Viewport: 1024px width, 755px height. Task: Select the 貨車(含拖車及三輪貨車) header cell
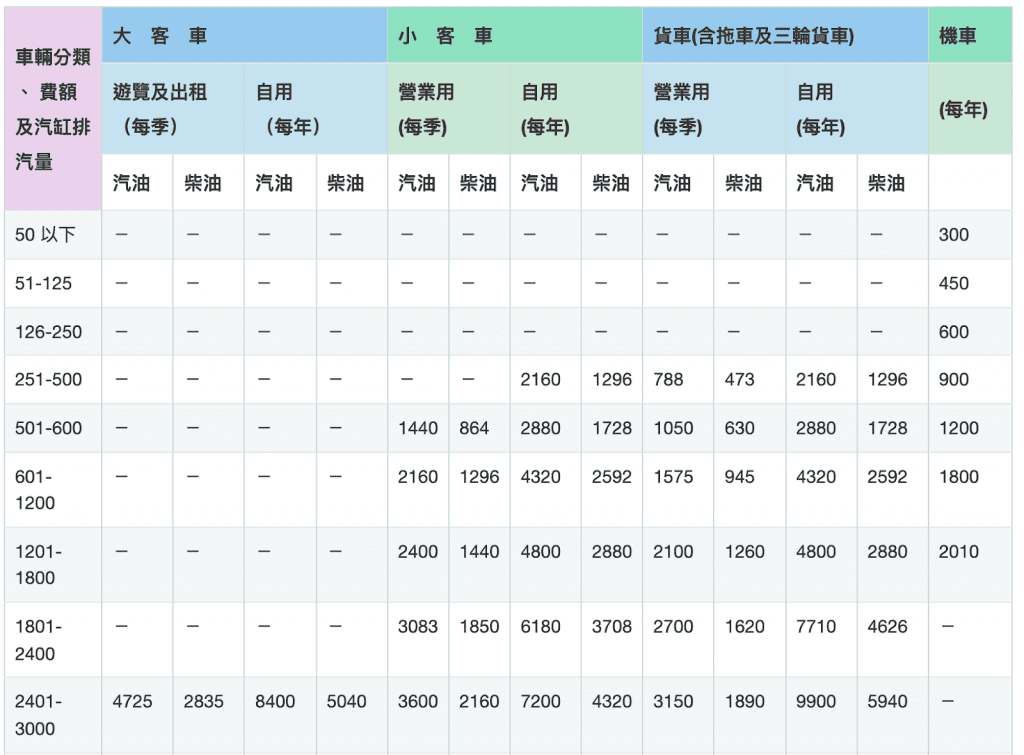(x=753, y=36)
